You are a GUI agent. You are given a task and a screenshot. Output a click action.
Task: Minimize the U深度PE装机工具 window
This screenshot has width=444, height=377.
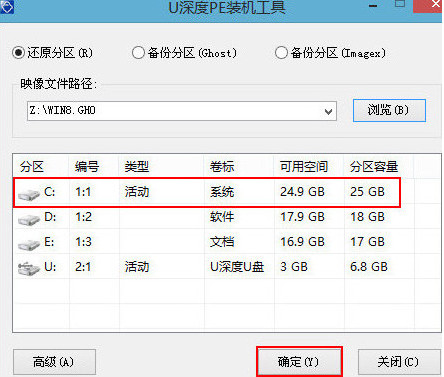pyautogui.click(x=373, y=6)
